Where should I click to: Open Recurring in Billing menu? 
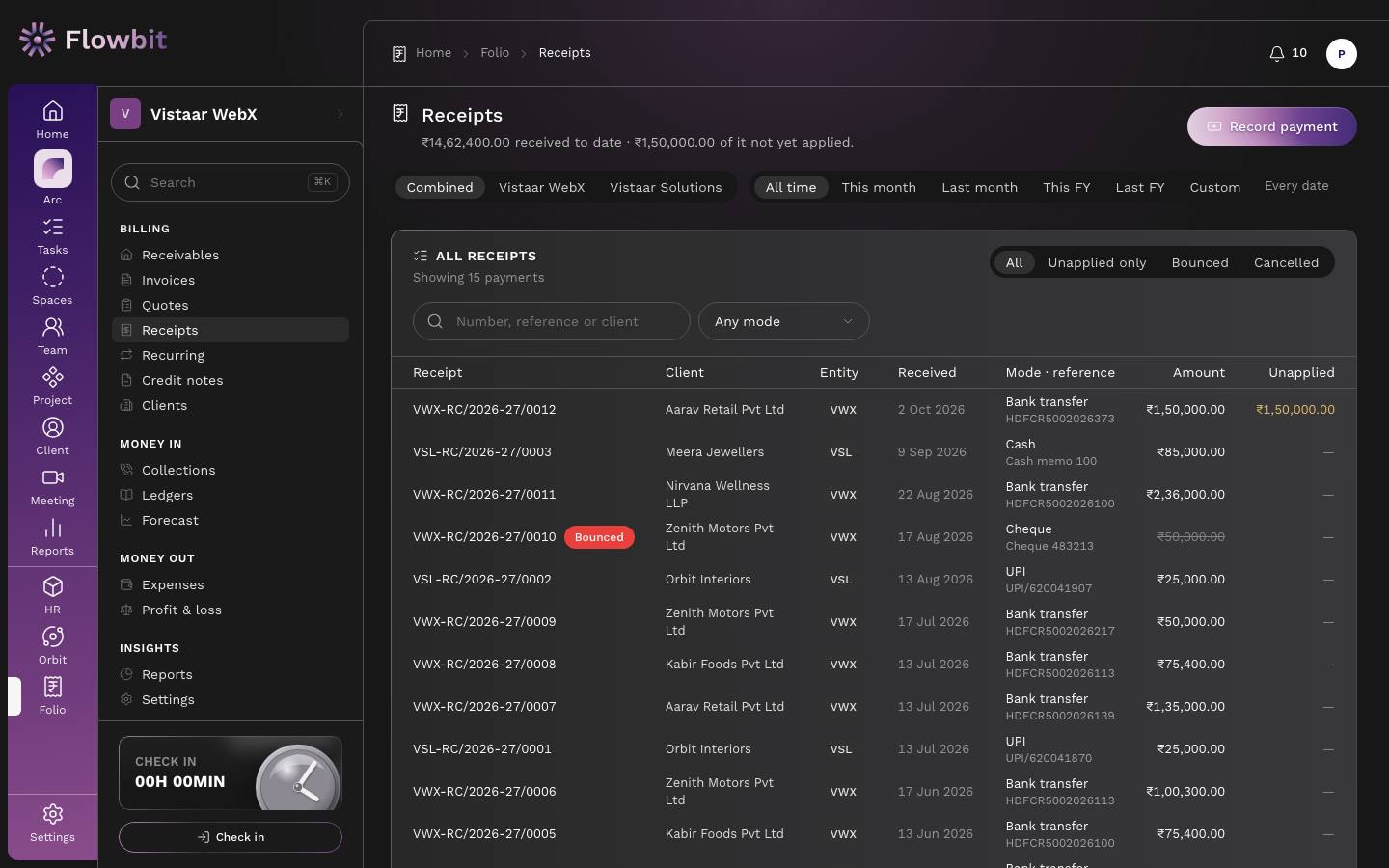231,355
